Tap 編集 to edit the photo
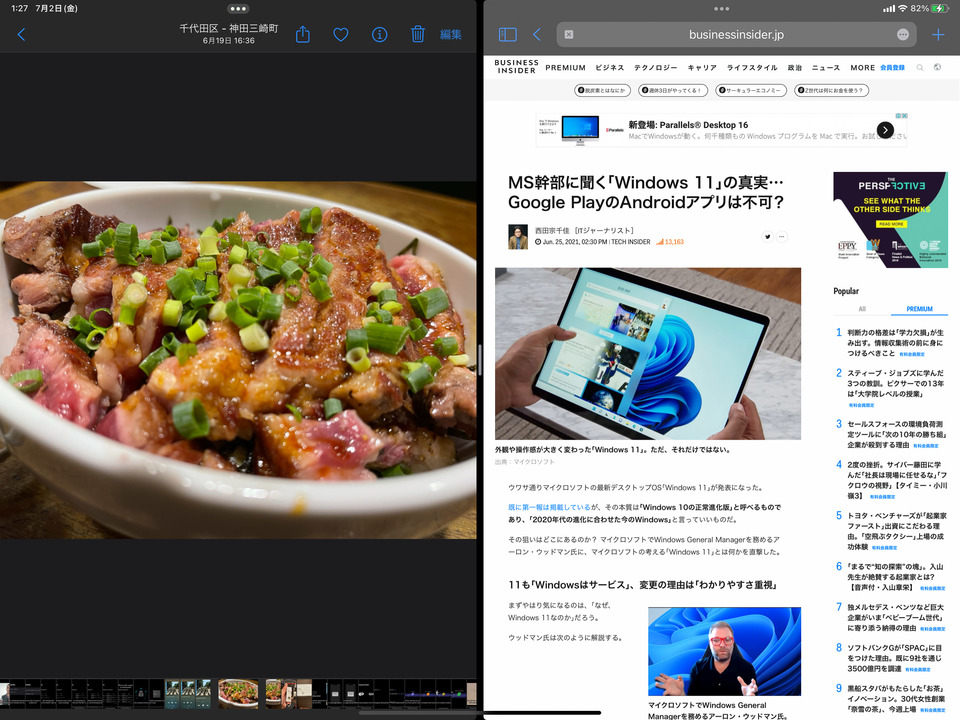Image resolution: width=960 pixels, height=720 pixels. click(x=451, y=34)
